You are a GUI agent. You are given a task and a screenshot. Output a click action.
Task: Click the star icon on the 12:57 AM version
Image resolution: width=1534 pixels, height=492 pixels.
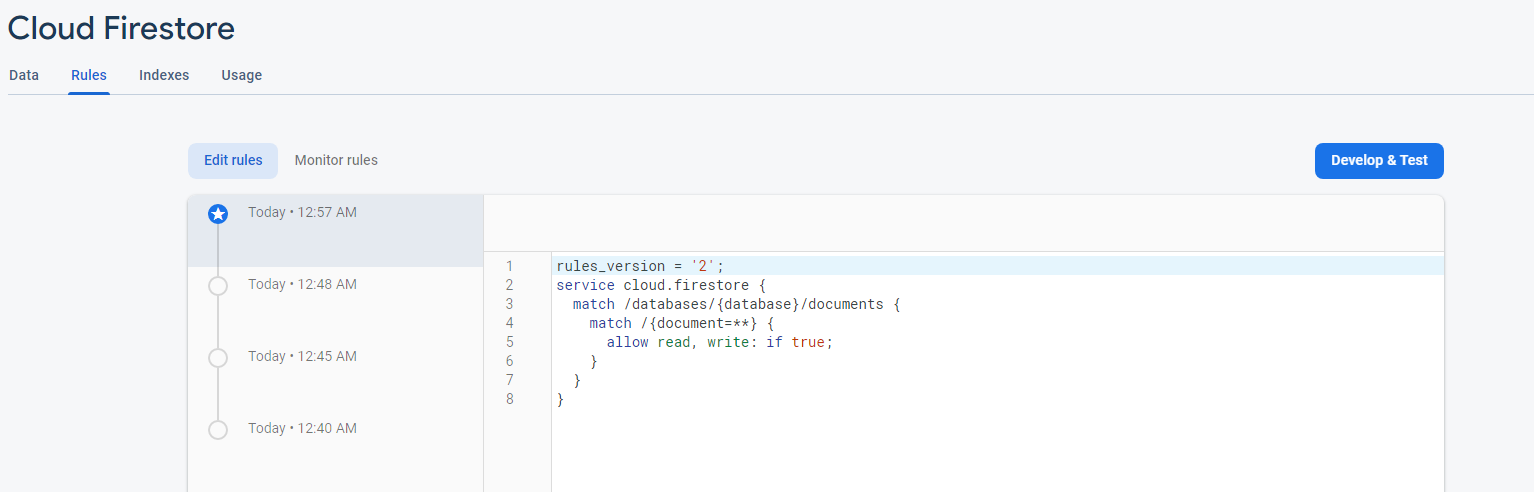pos(218,213)
